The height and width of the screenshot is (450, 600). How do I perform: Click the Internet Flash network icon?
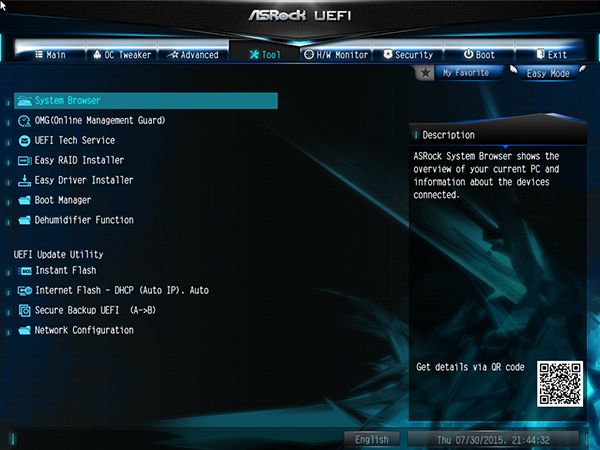pyautogui.click(x=25, y=291)
